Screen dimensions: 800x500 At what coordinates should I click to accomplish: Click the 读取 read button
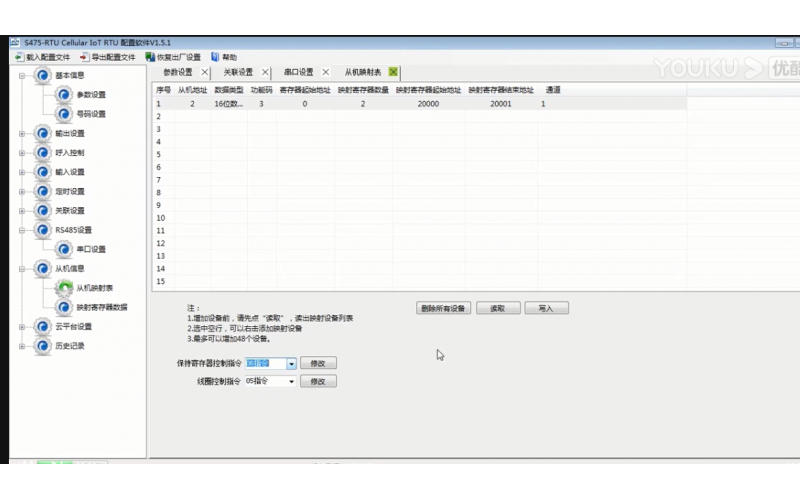point(498,308)
